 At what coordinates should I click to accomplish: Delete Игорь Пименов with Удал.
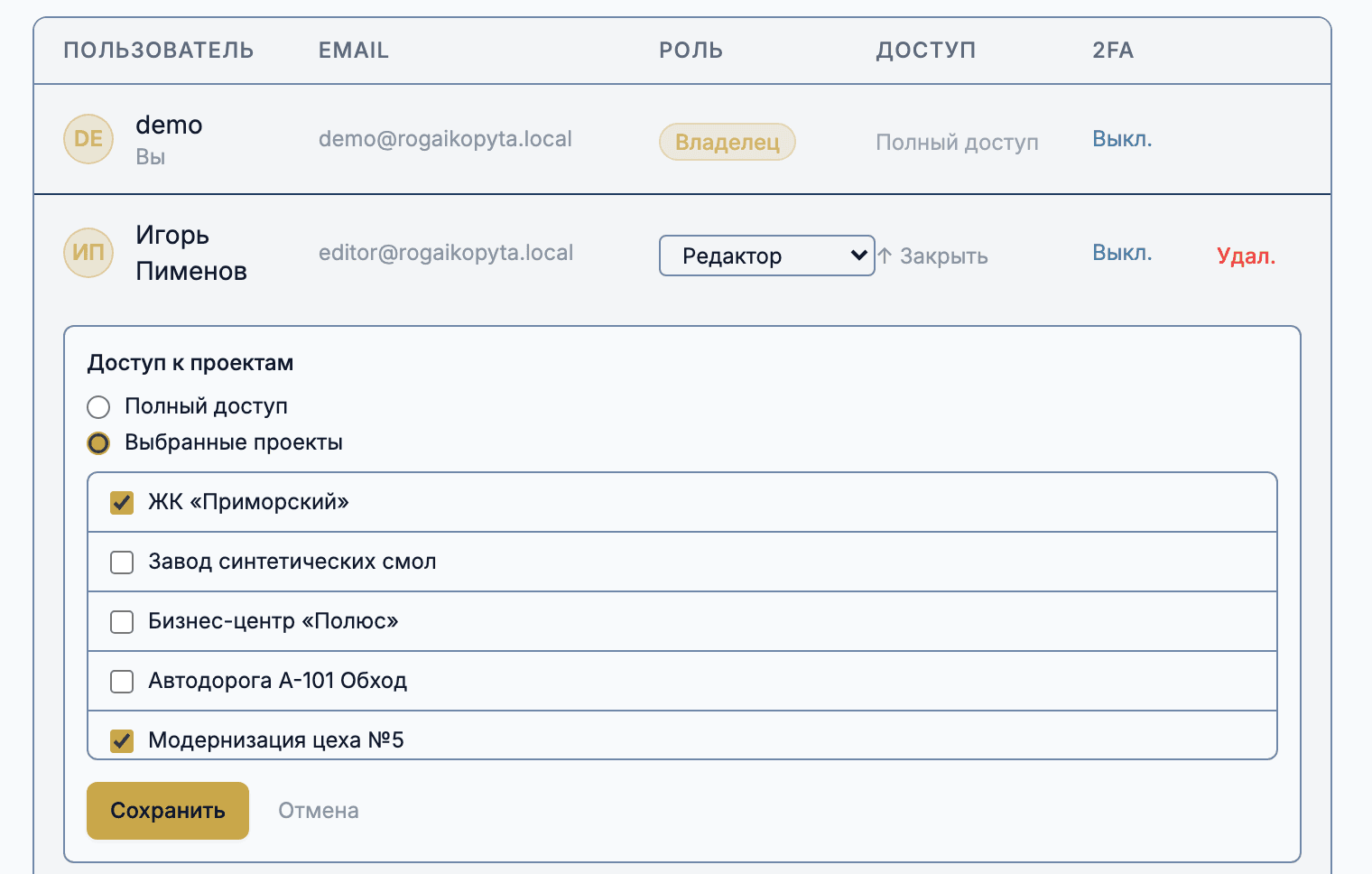point(1247,256)
